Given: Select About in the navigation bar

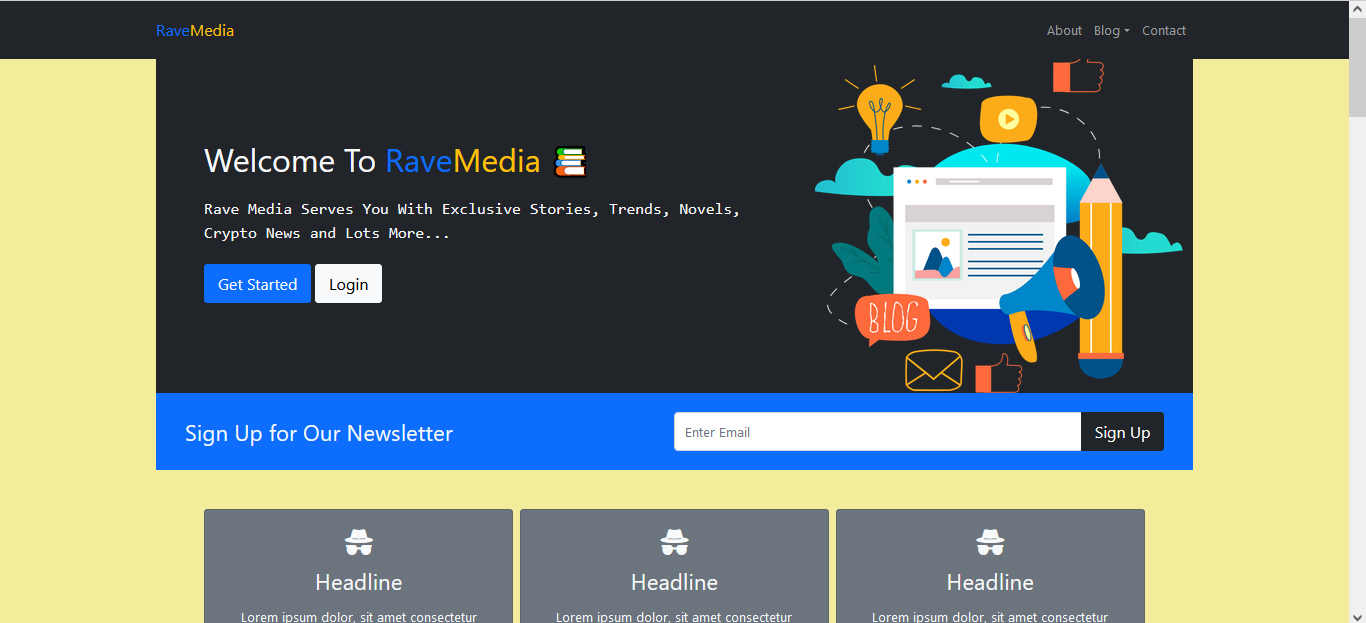Looking at the screenshot, I should point(1064,30).
